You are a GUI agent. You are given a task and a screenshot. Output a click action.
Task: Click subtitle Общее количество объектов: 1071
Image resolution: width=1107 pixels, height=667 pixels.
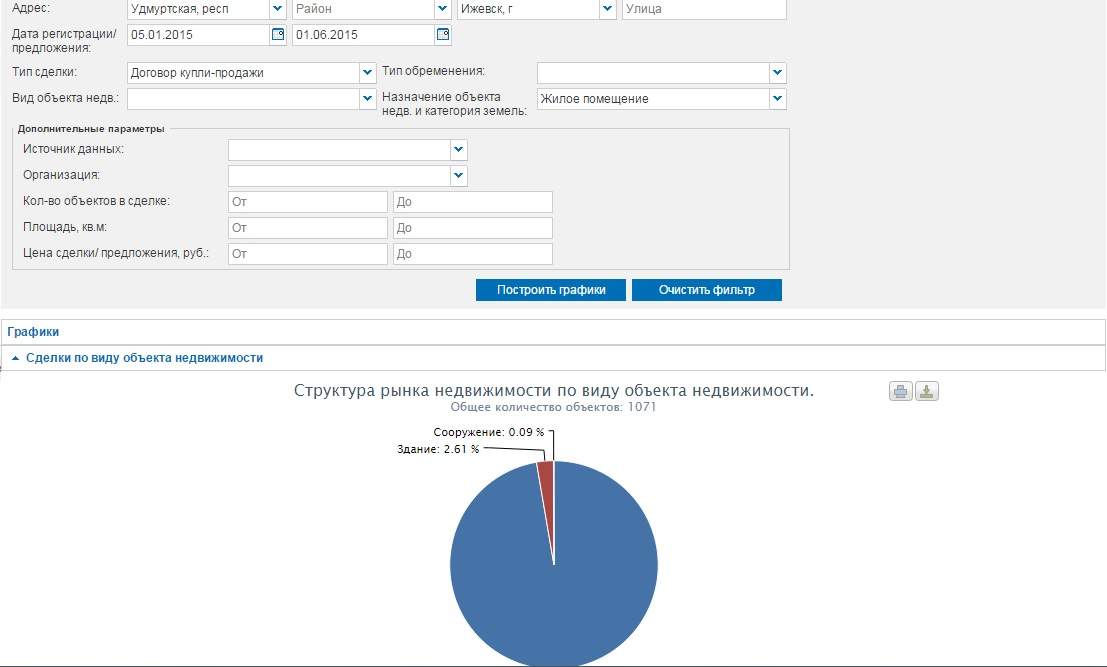(x=554, y=407)
